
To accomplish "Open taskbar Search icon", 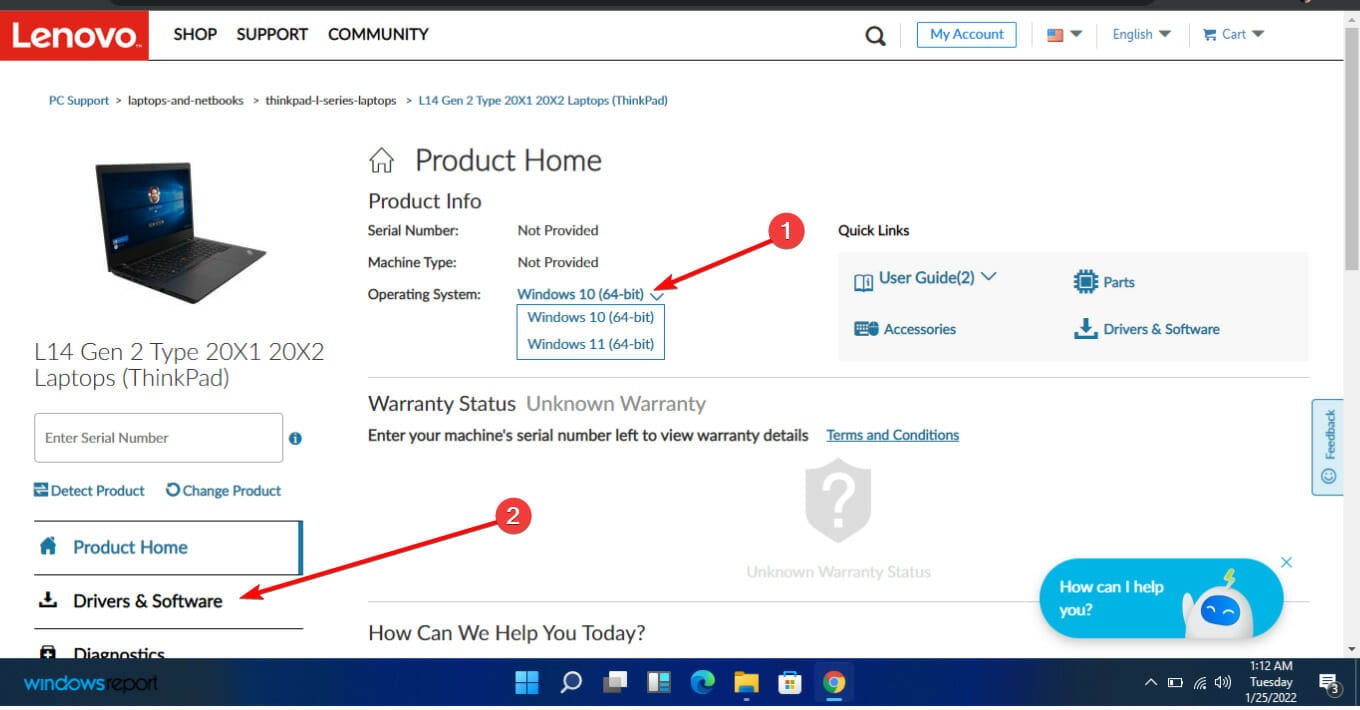I will [x=571, y=683].
